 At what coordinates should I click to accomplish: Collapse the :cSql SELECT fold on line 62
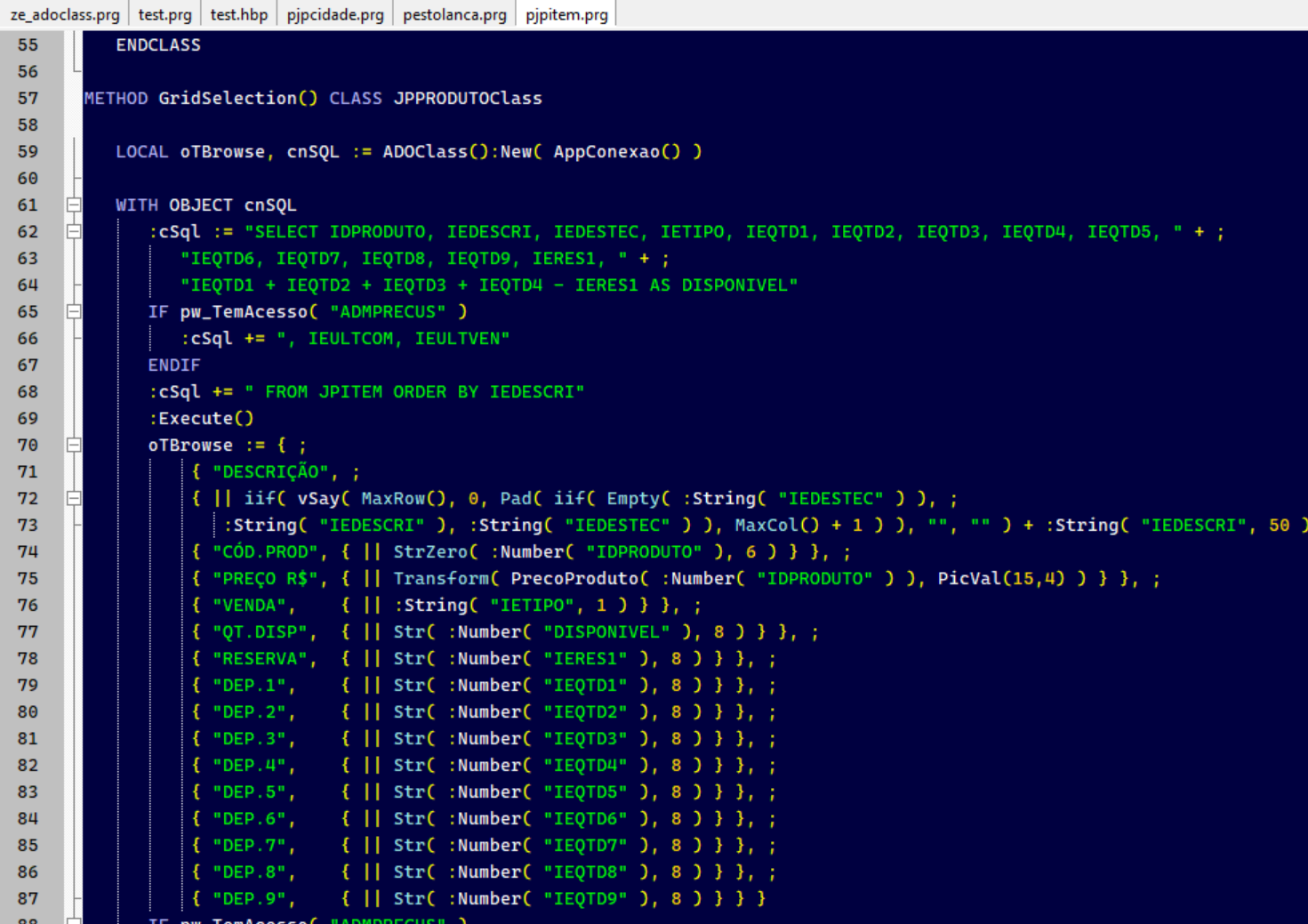74,231
